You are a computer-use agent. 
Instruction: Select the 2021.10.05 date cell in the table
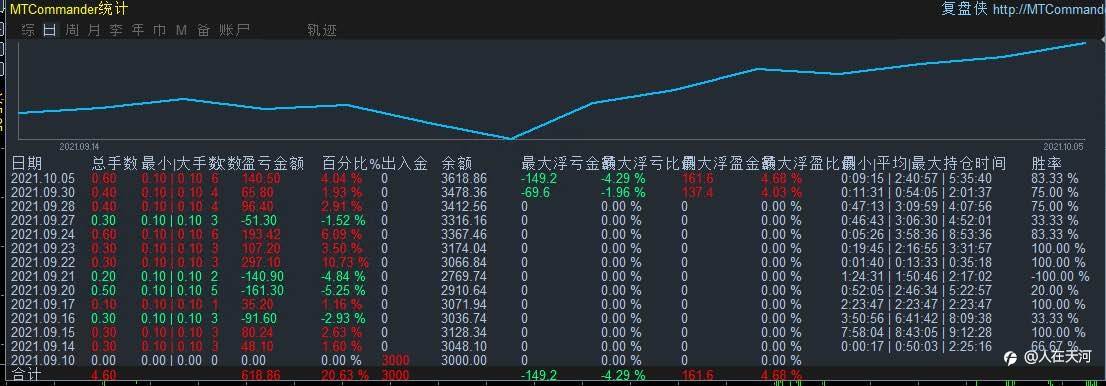(x=43, y=179)
